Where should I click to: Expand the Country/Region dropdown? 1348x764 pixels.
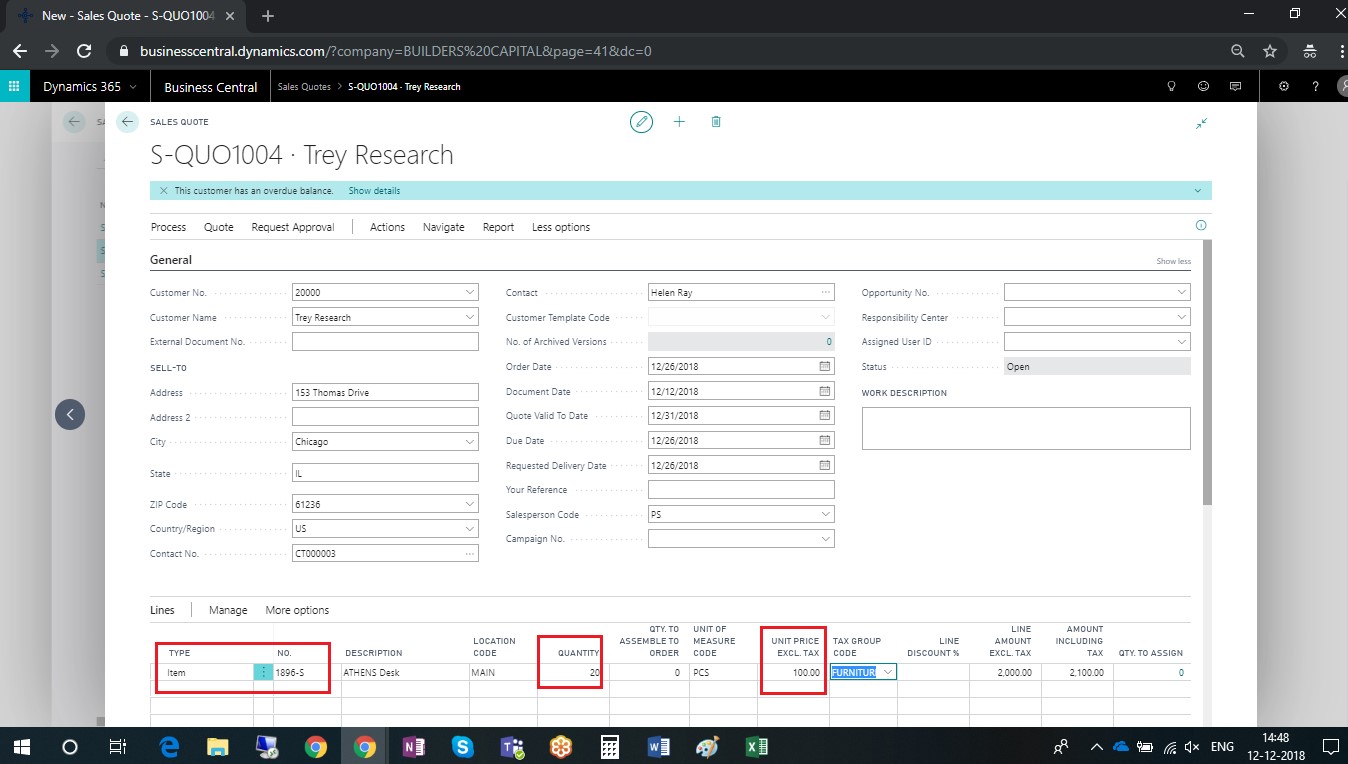(471, 529)
